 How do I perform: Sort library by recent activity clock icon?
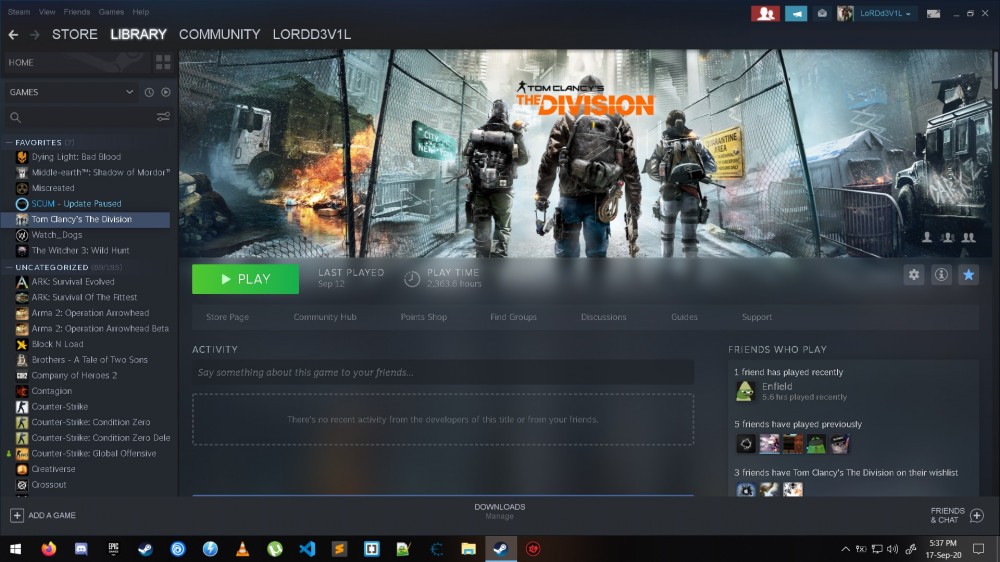149,92
